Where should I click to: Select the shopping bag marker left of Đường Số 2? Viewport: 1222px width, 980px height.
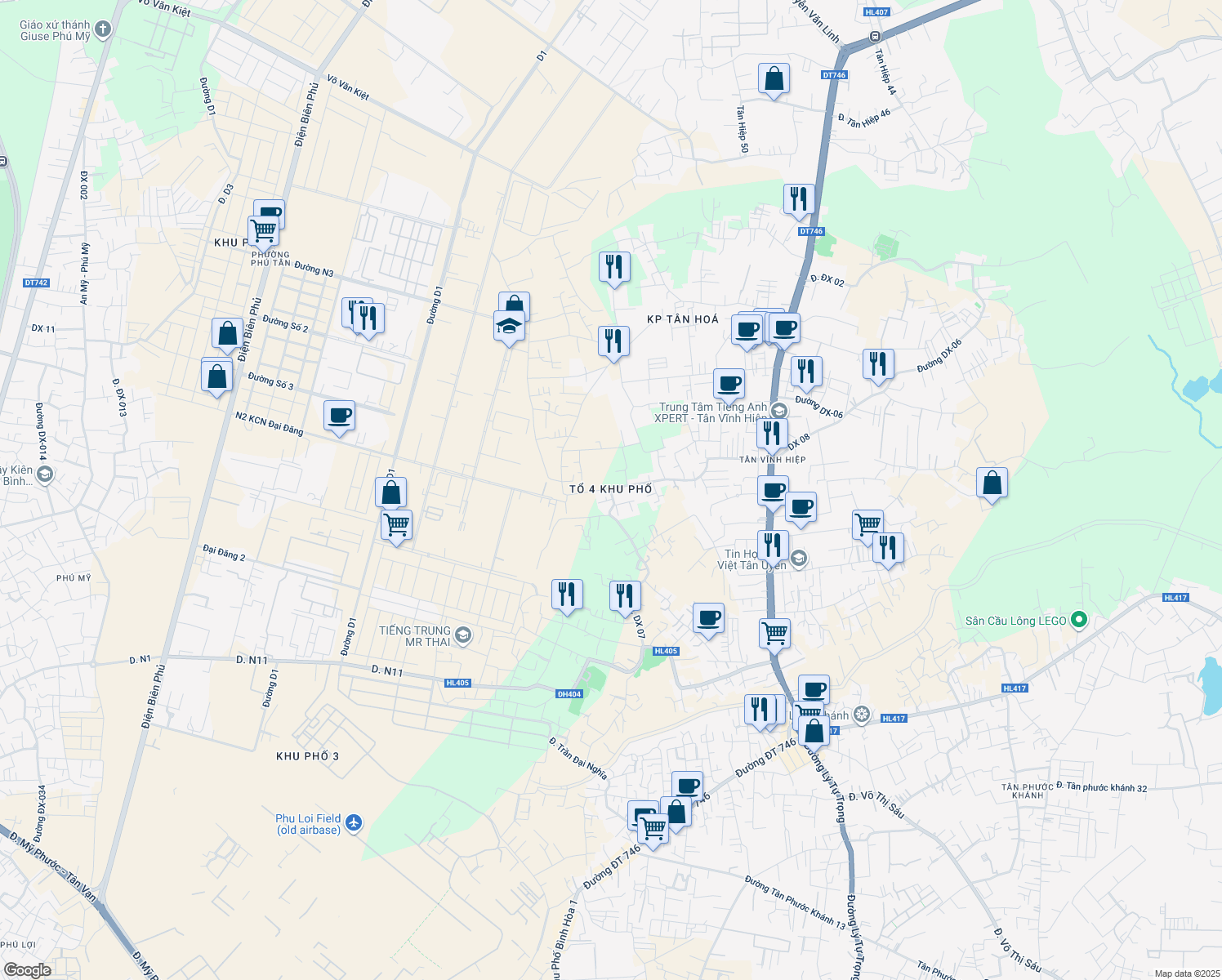click(227, 335)
